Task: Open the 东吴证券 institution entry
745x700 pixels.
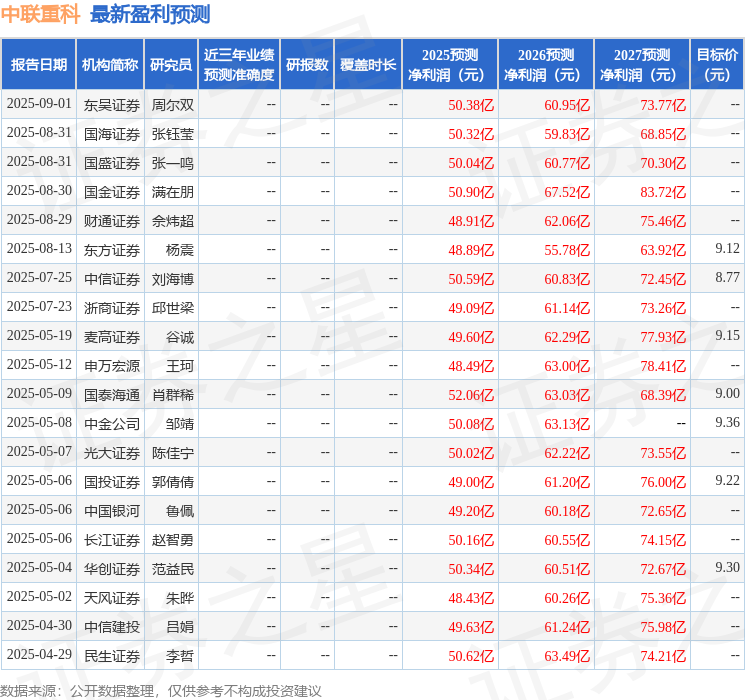Action: (x=112, y=105)
